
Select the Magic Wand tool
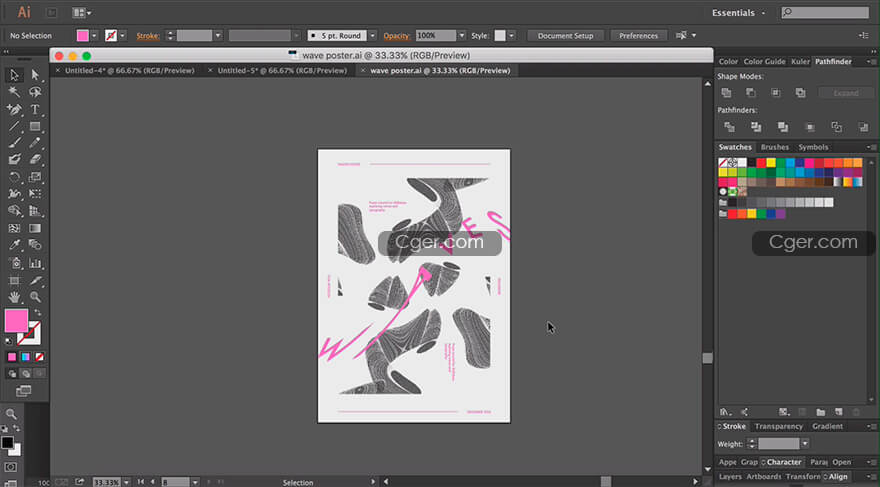pyautogui.click(x=15, y=92)
